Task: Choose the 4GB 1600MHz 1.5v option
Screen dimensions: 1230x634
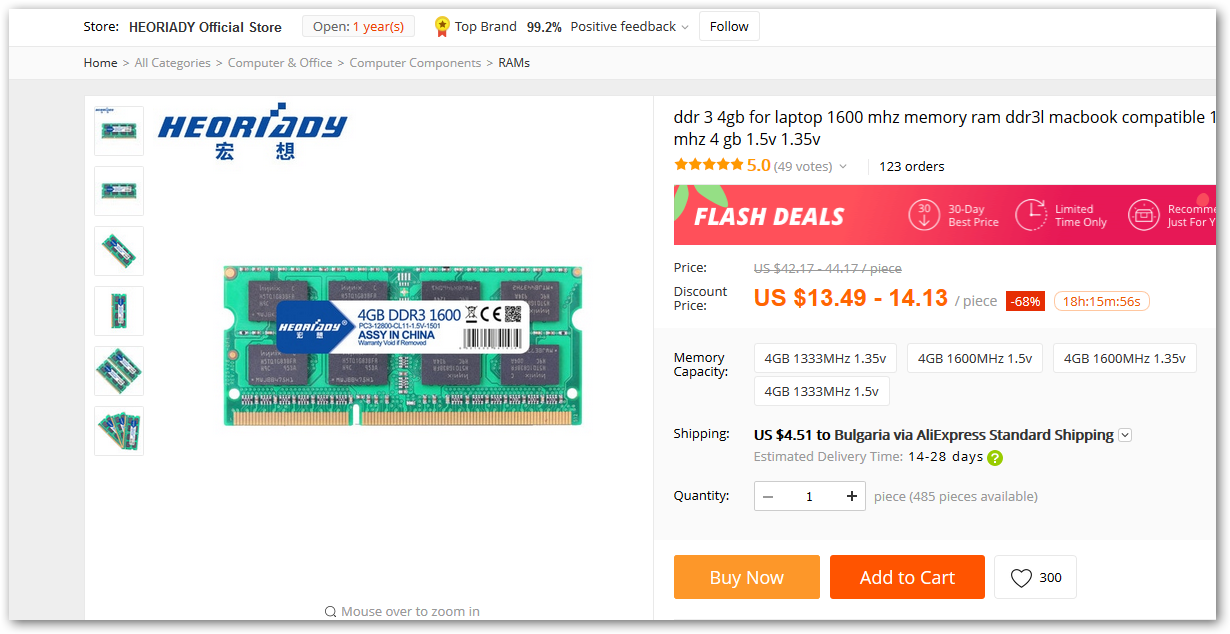Action: coord(975,358)
